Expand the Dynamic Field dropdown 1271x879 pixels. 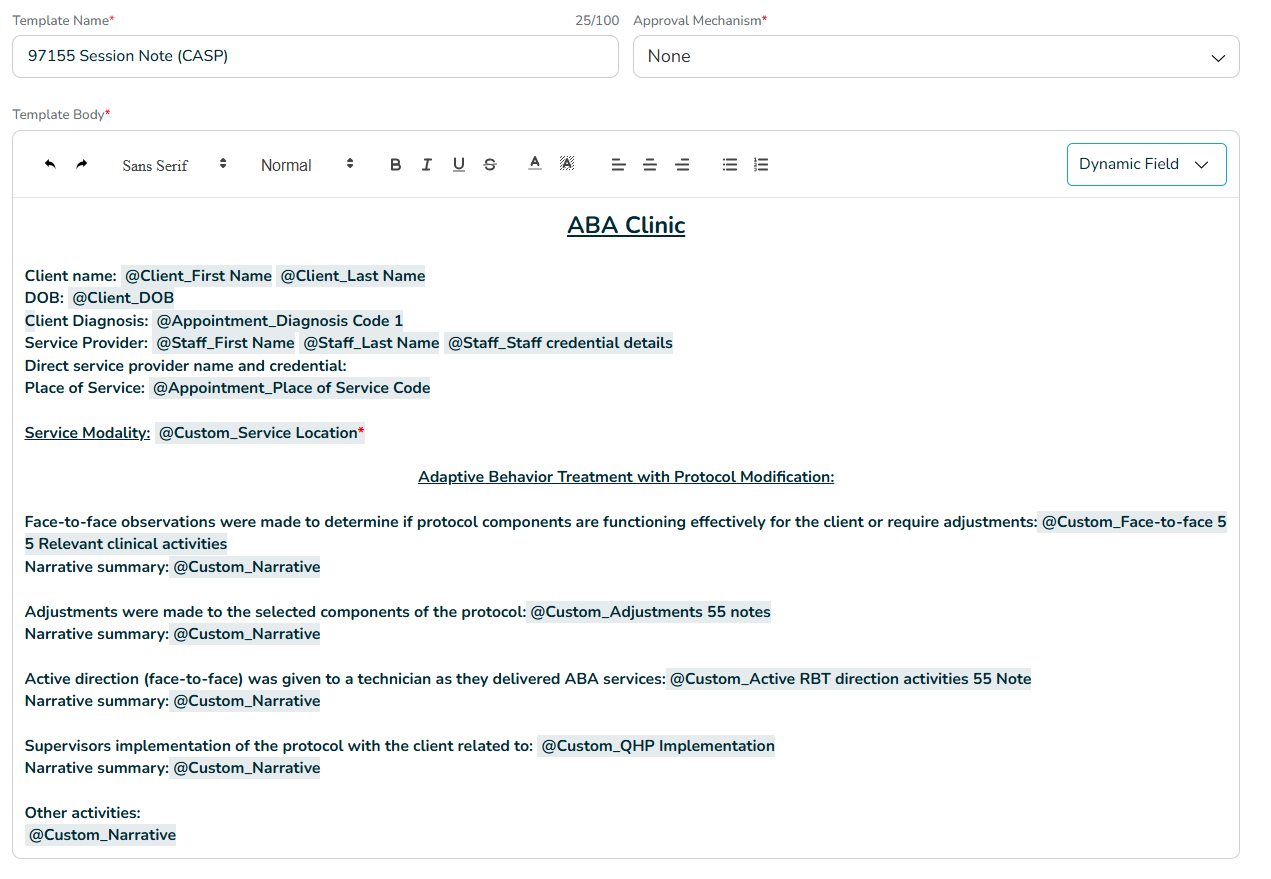1146,164
